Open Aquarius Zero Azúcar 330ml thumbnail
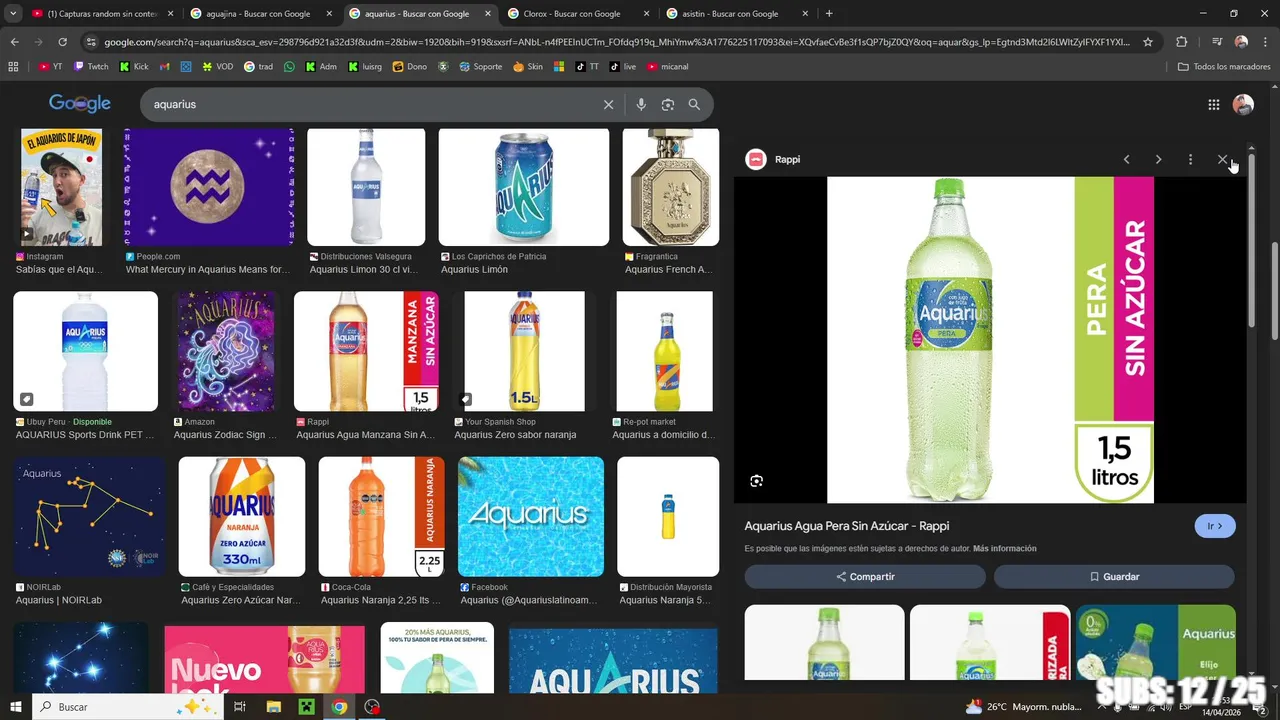Viewport: 1280px width, 720px height. tap(242, 517)
